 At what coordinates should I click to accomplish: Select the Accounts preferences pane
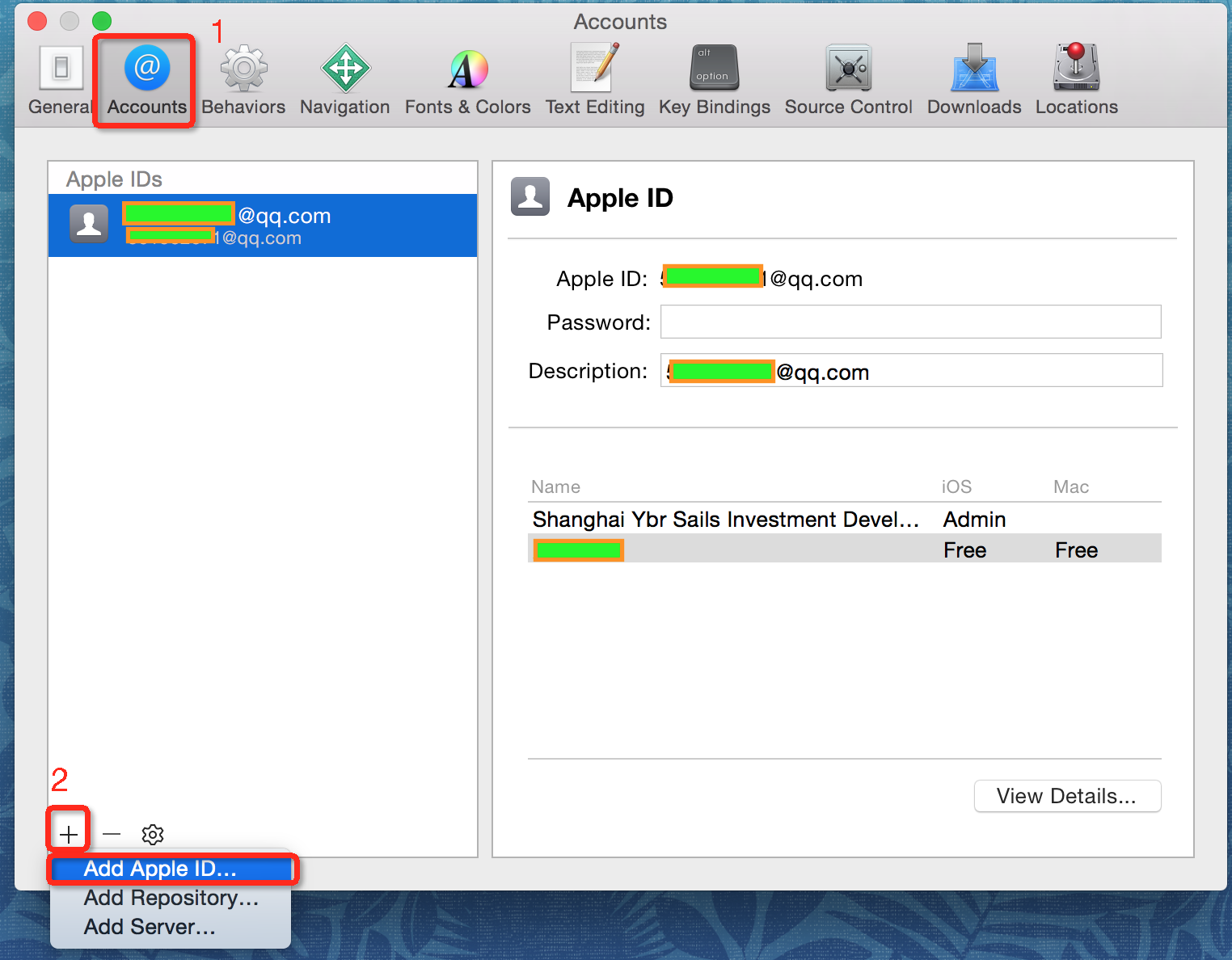pos(146,81)
